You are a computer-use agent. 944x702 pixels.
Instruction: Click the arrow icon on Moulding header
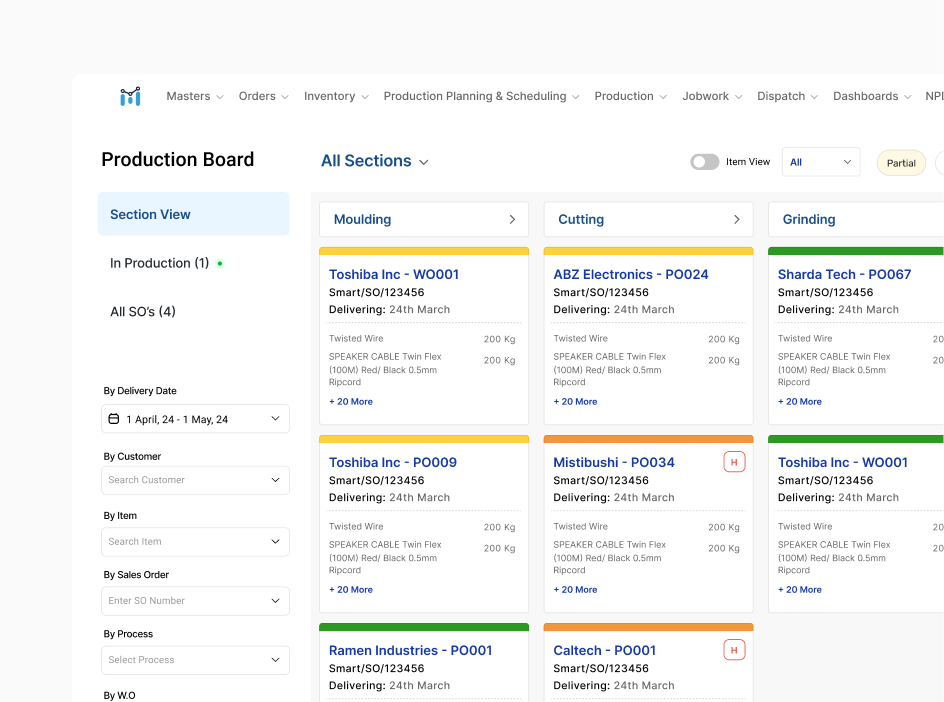coord(512,220)
